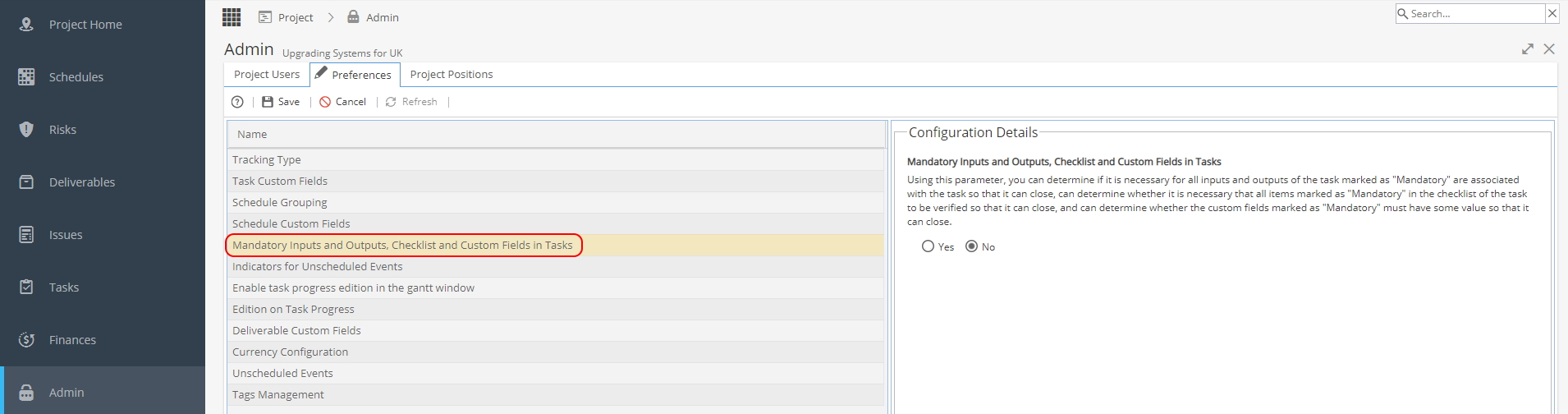The width and height of the screenshot is (1568, 414).
Task: Switch to the Project Positions tab
Action: coord(452,75)
